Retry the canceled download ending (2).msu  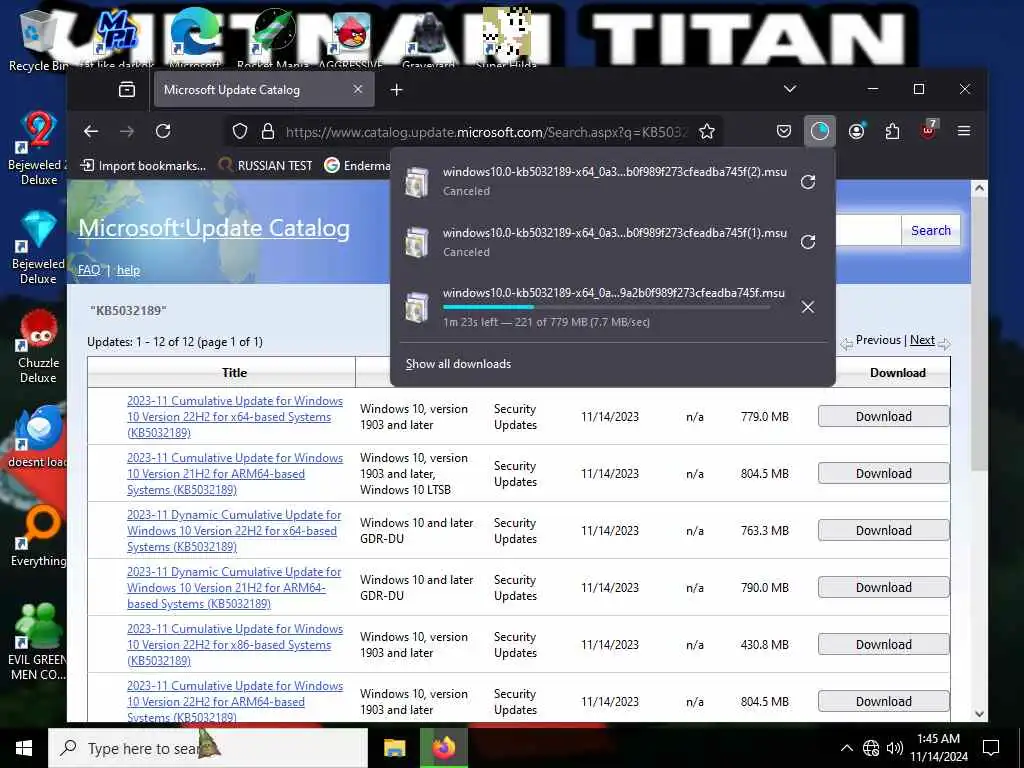(x=808, y=182)
